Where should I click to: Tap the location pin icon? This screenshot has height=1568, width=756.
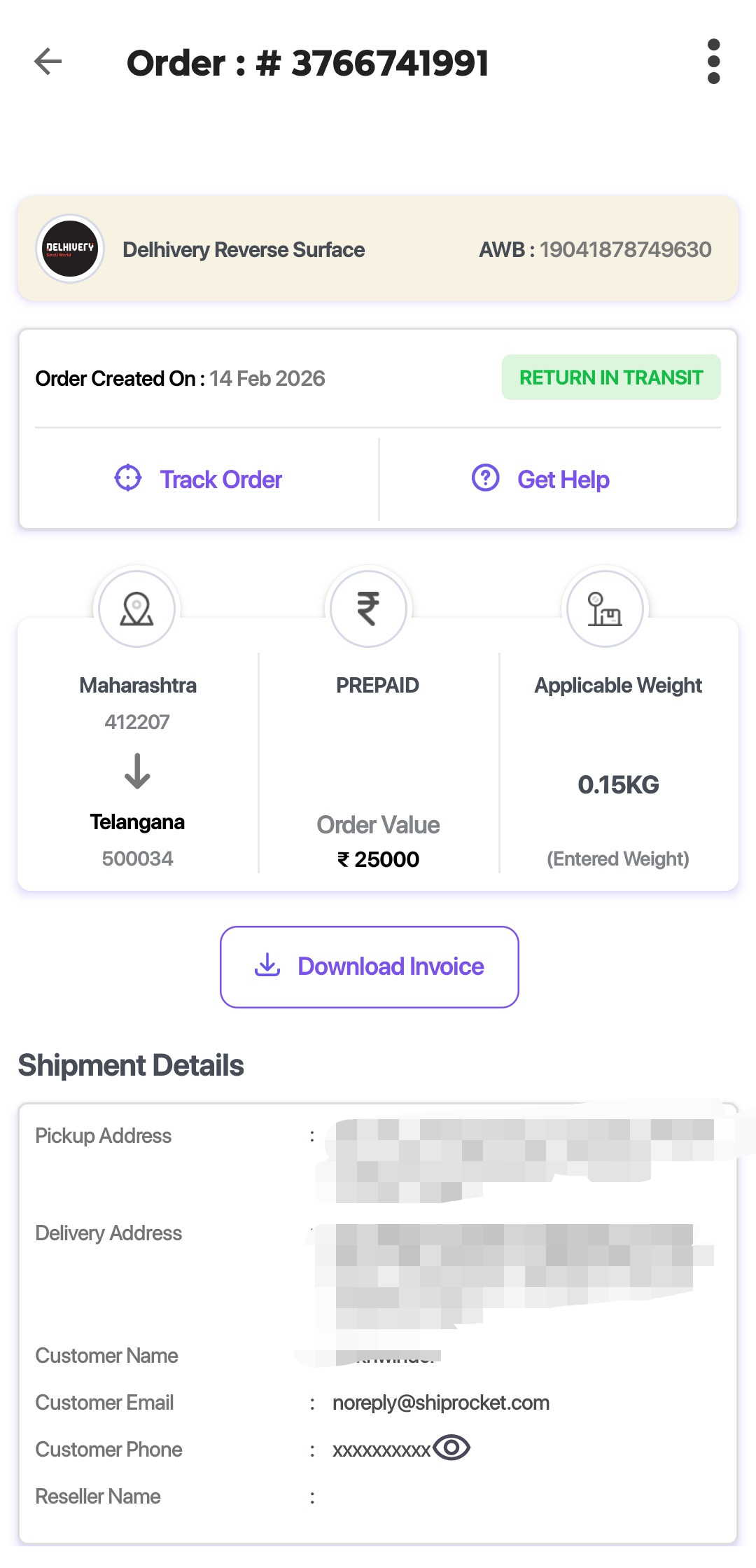tap(136, 609)
